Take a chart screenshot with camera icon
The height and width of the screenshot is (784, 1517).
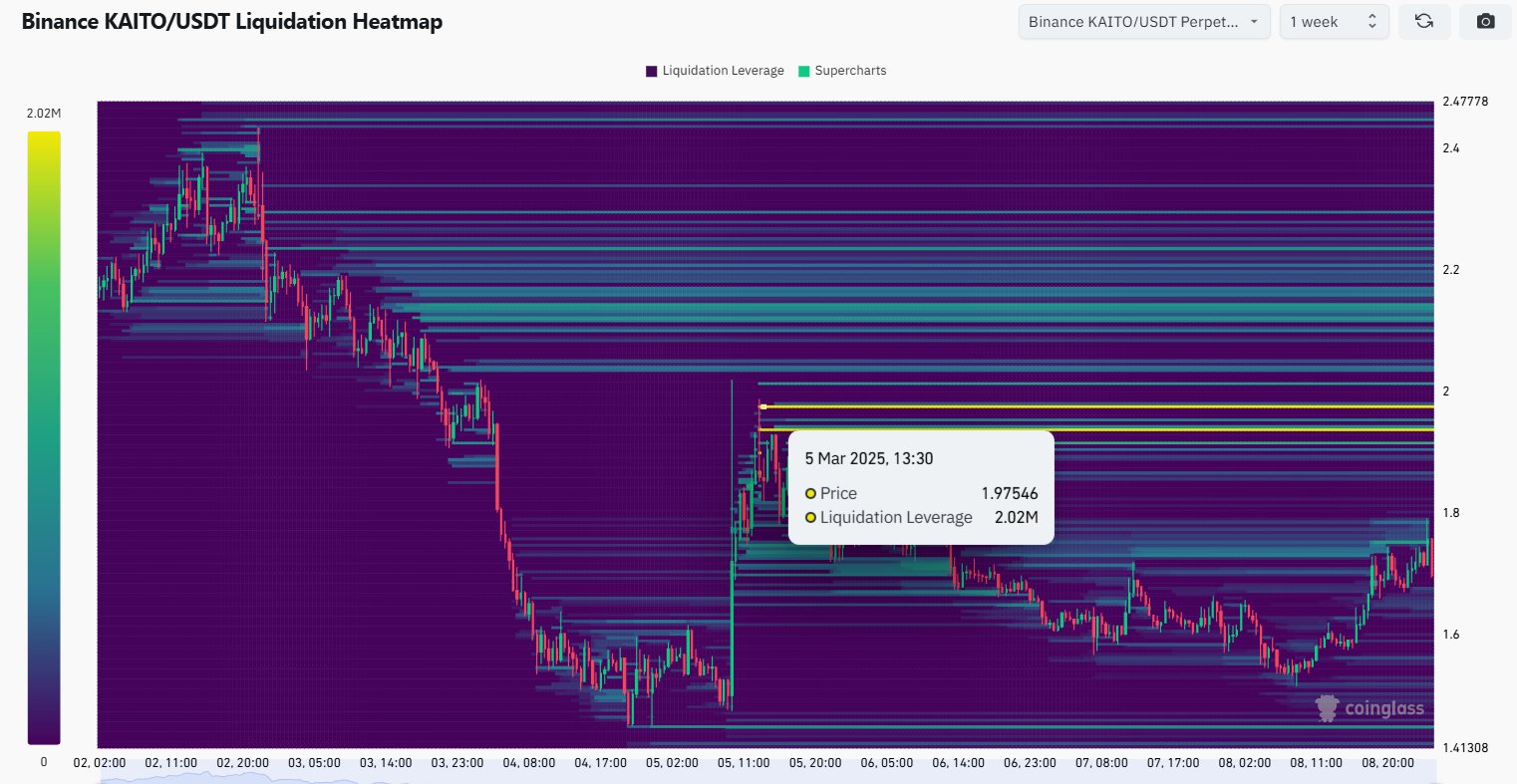[x=1486, y=21]
